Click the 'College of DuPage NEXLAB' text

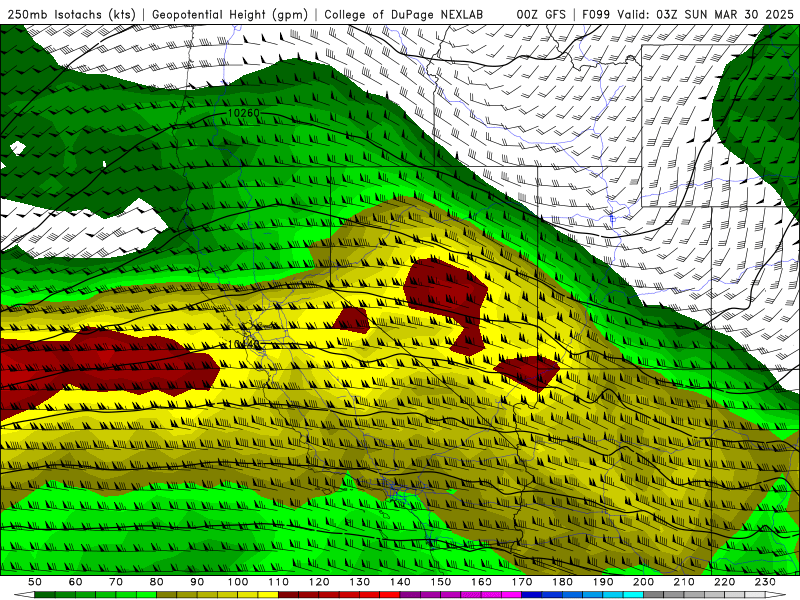[404, 15]
